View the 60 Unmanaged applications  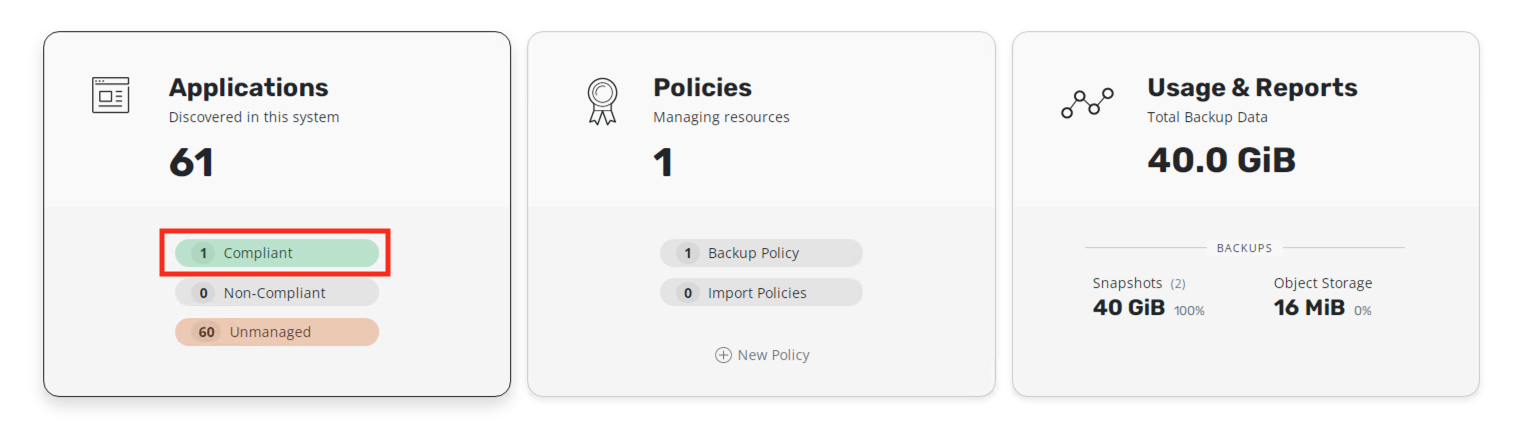coord(277,332)
